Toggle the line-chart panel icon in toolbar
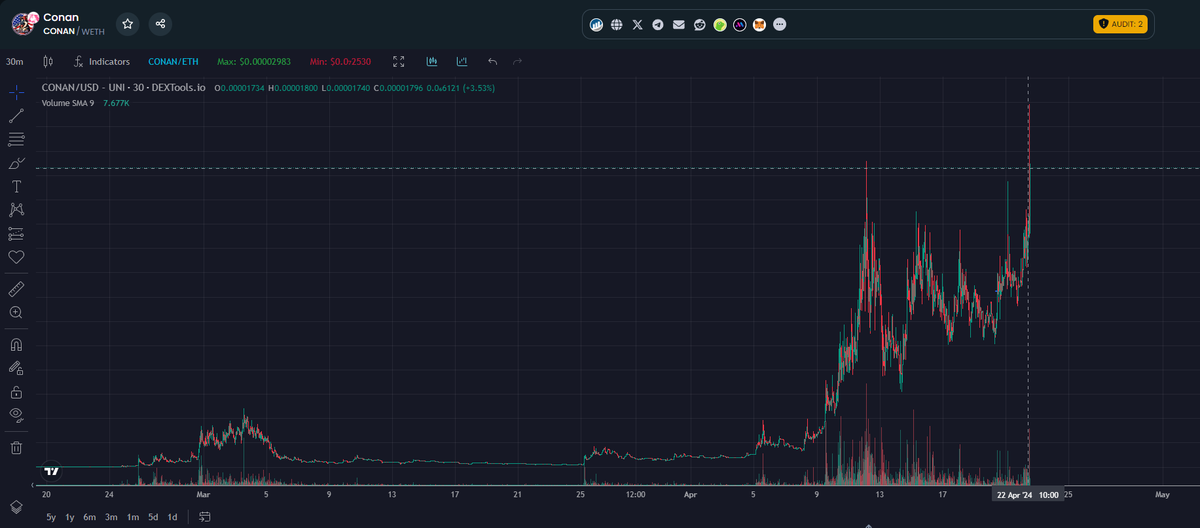 pyautogui.click(x=462, y=62)
